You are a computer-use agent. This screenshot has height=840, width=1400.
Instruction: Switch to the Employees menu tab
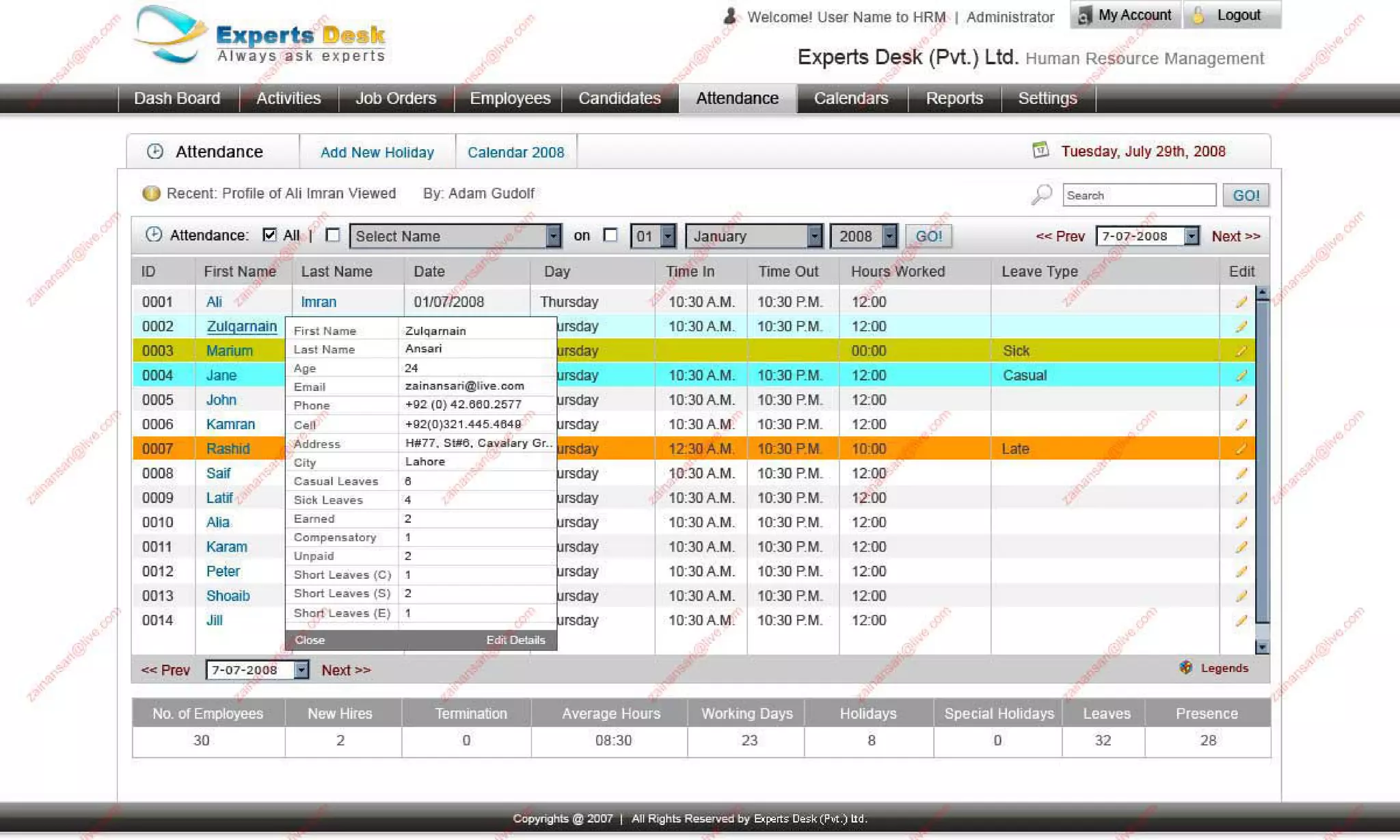[x=509, y=98]
